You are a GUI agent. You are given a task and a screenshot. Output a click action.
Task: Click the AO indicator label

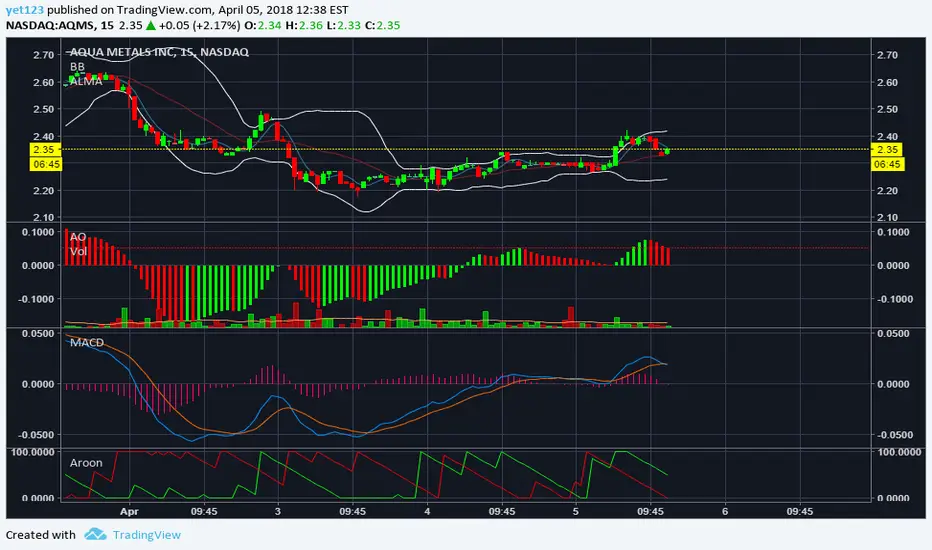pos(78,237)
